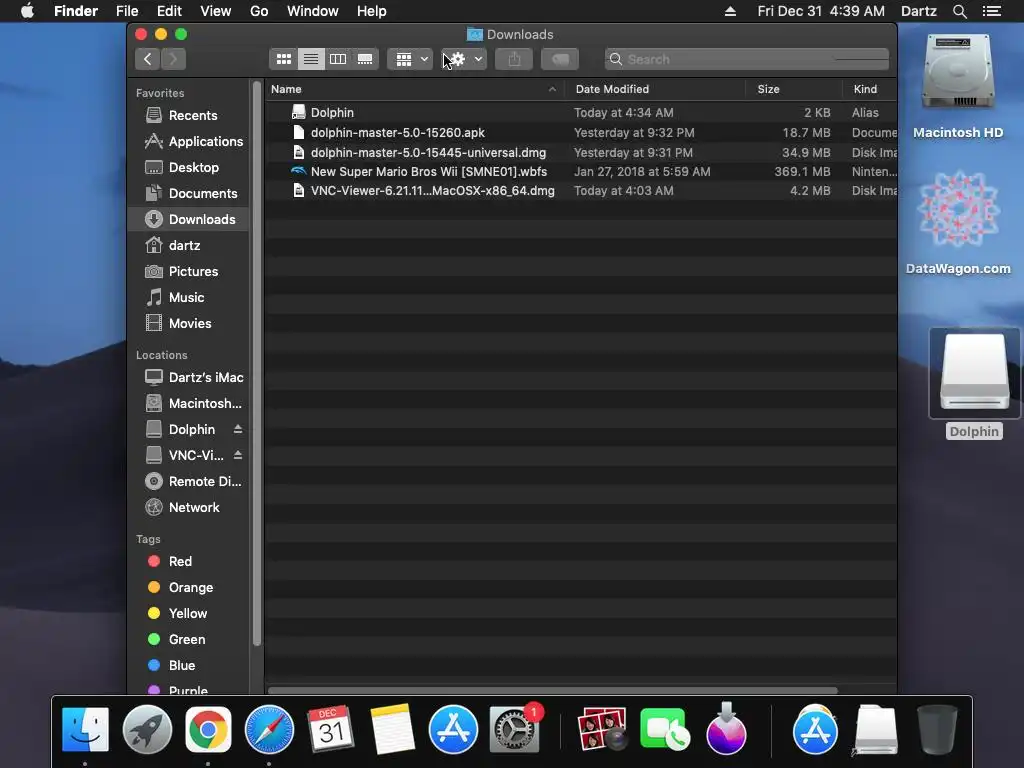Open Music in the sidebar
Screen dimensions: 1024x768
(x=188, y=298)
